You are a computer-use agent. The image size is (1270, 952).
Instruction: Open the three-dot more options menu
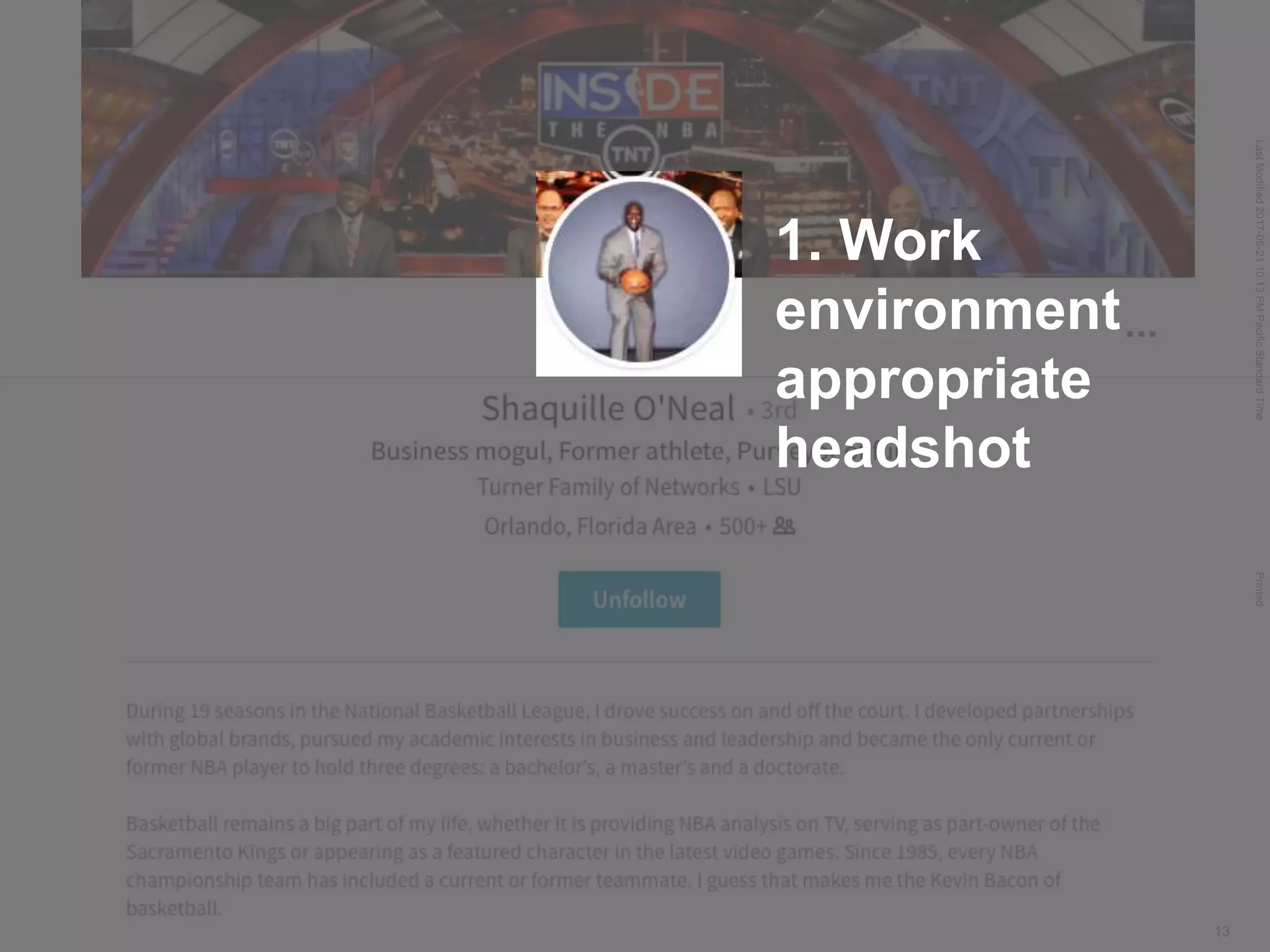[x=1141, y=333]
